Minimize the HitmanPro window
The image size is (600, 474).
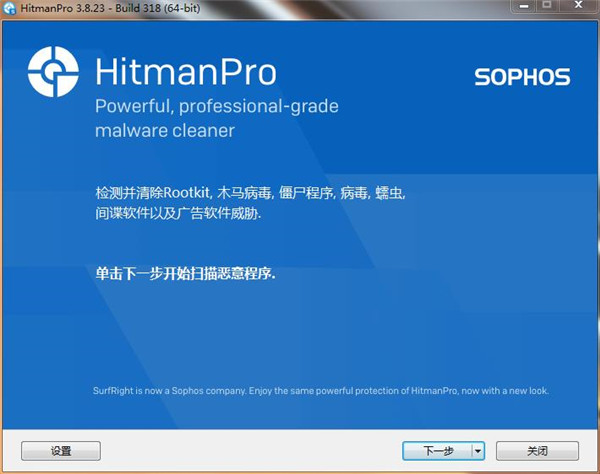524,6
